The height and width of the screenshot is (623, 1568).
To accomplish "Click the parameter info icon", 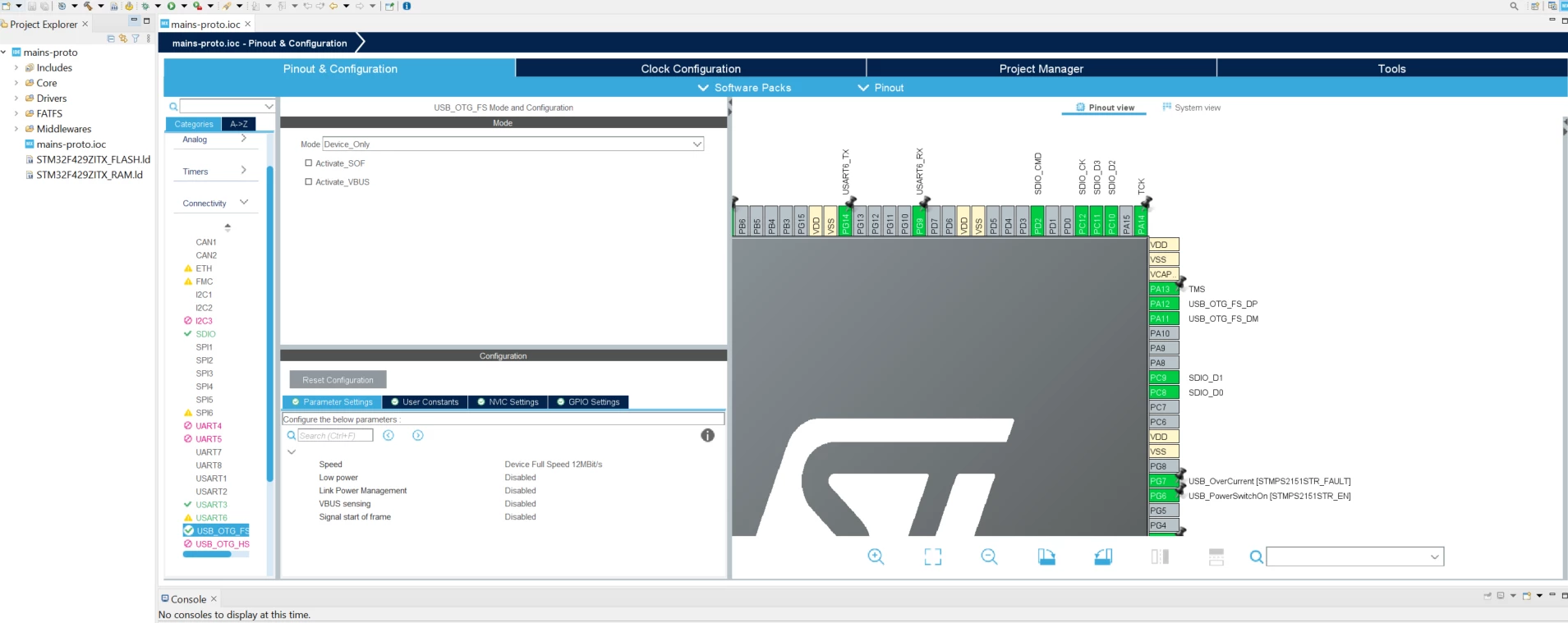I will 707,435.
